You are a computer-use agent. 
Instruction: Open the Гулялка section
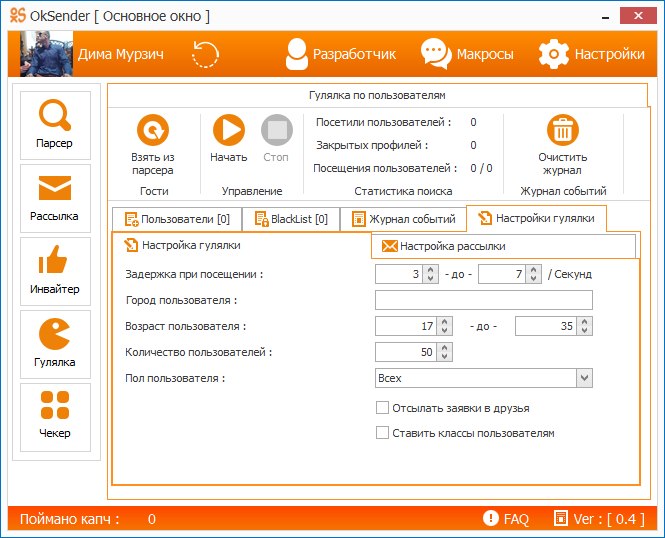pyautogui.click(x=55, y=344)
